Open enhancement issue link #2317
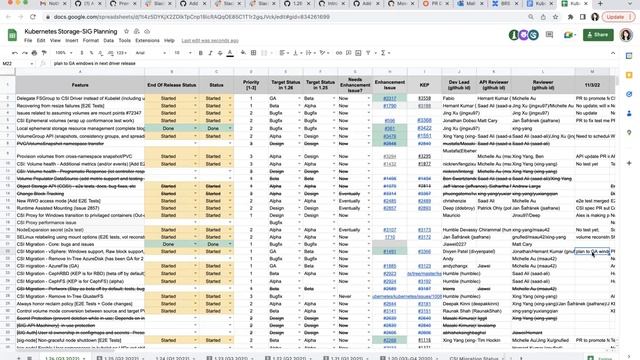 tap(389, 98)
